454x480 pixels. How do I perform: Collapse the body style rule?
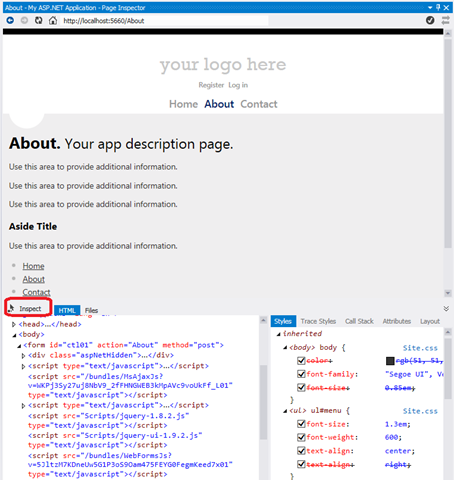pos(285,348)
